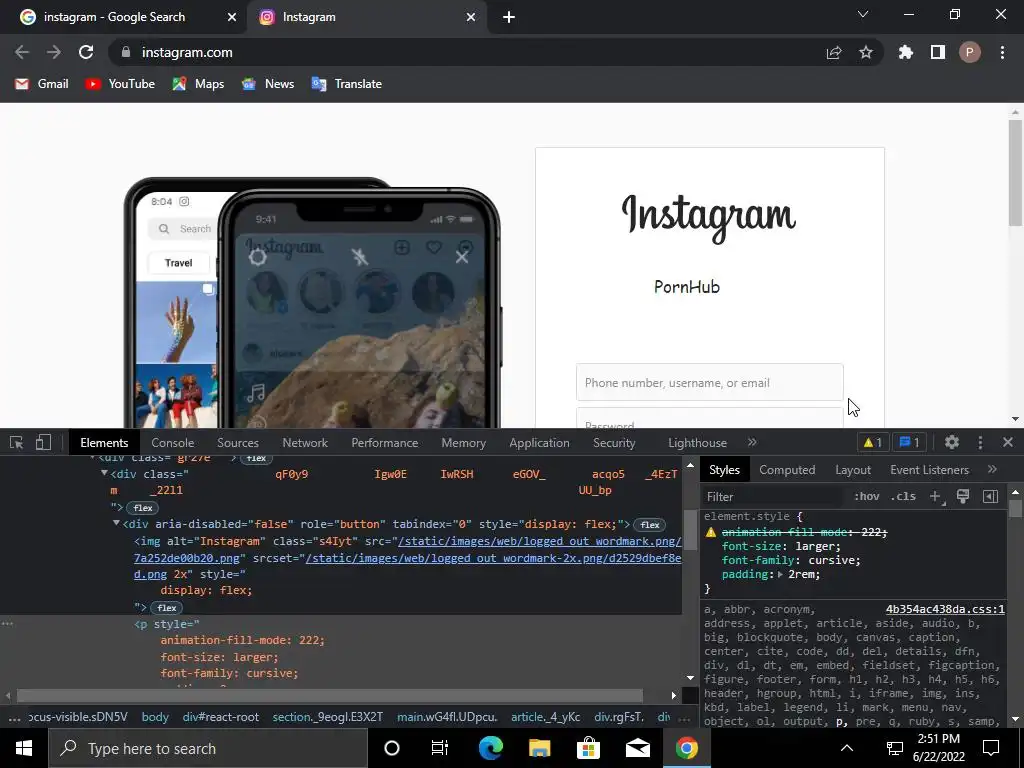
Task: Open the Chrome three-dot menu
Action: 1002,52
